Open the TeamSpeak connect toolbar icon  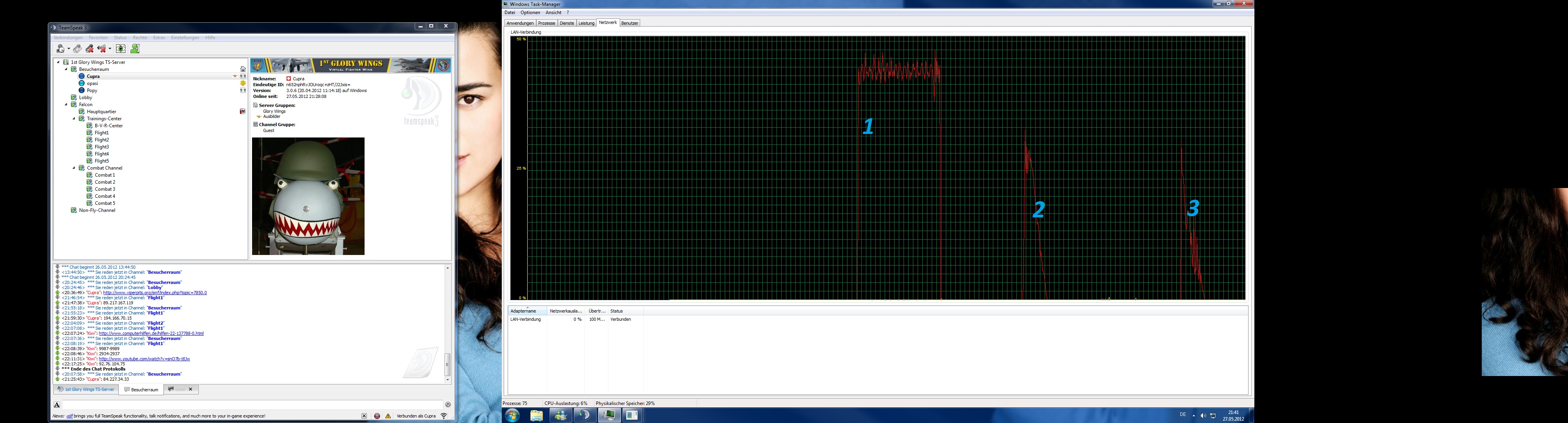(x=60, y=49)
